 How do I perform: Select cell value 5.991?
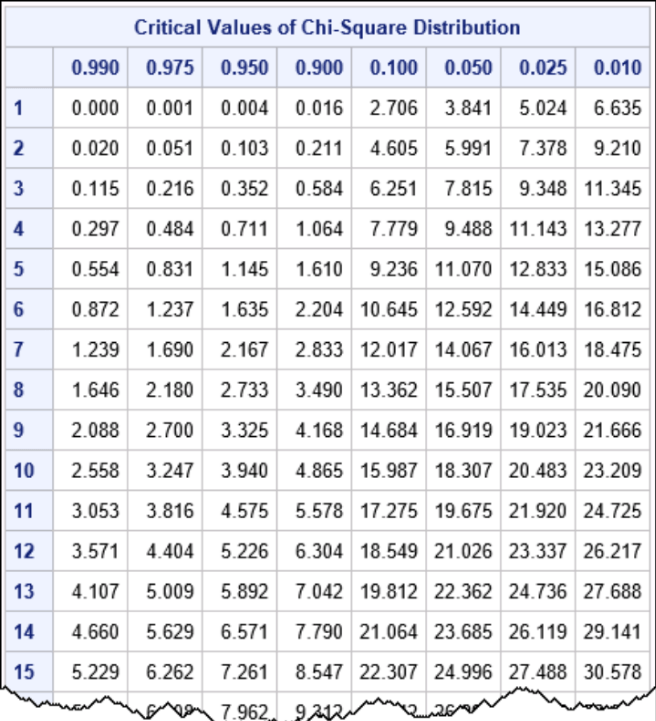[x=468, y=148]
